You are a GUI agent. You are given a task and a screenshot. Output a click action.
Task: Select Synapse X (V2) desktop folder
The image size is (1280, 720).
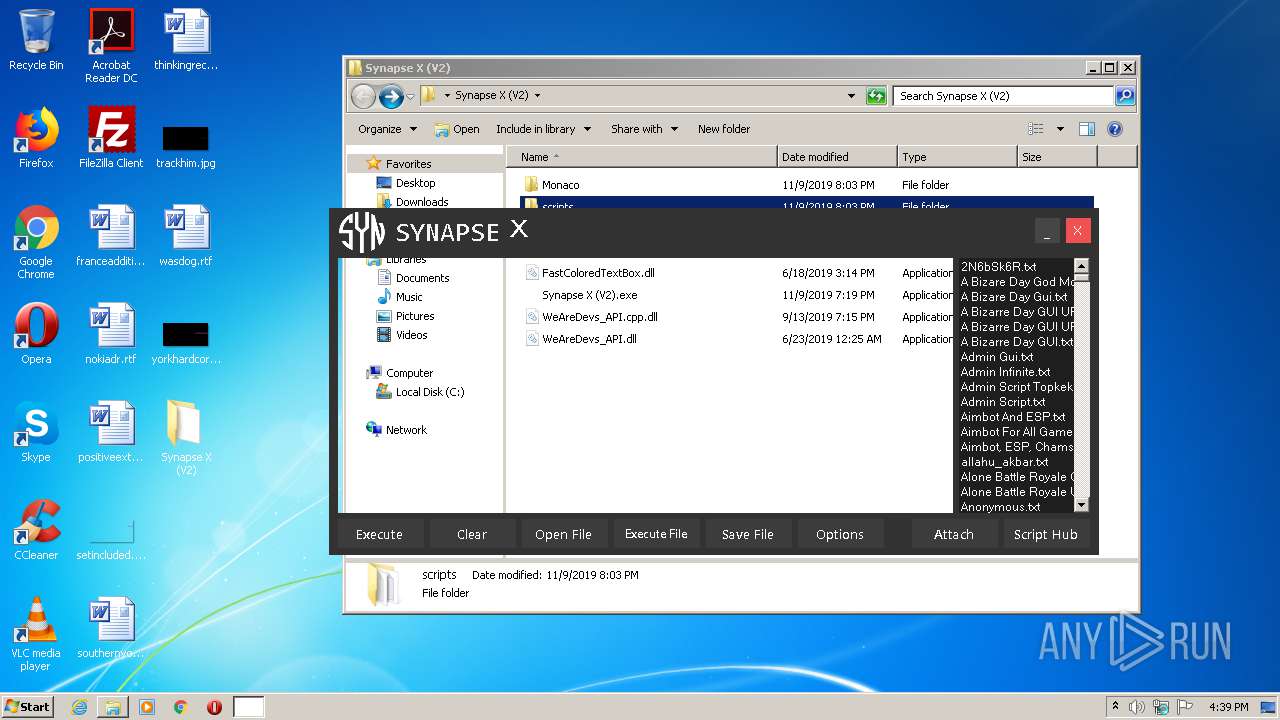pyautogui.click(x=186, y=438)
